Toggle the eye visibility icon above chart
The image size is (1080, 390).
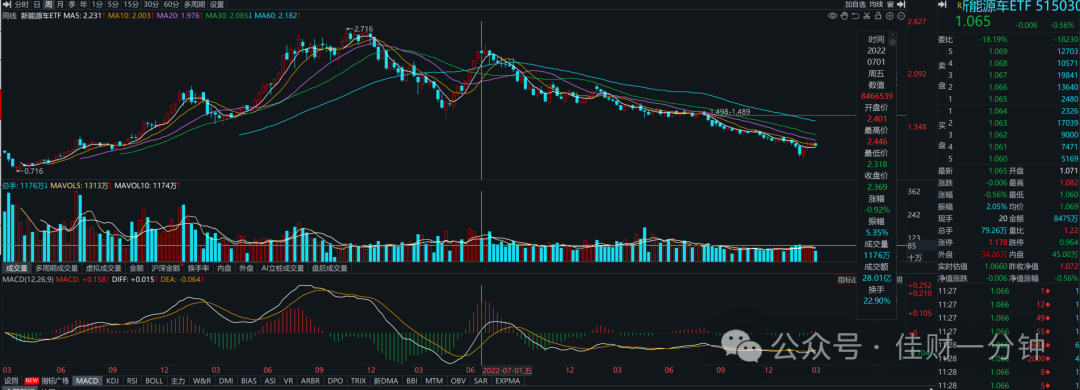(x=833, y=16)
